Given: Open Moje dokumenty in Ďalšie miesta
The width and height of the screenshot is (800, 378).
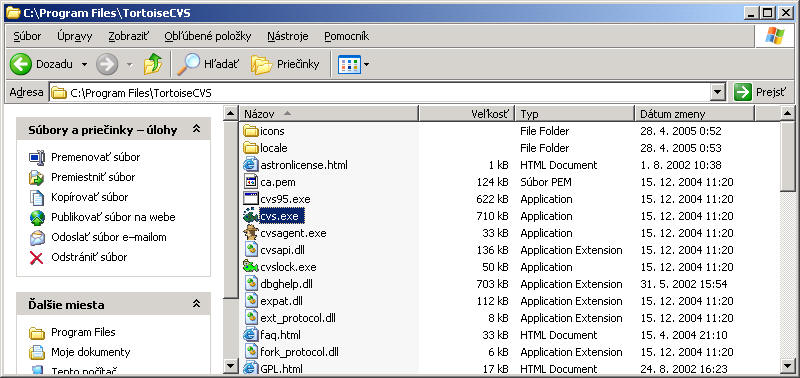Looking at the screenshot, I should click(x=90, y=352).
